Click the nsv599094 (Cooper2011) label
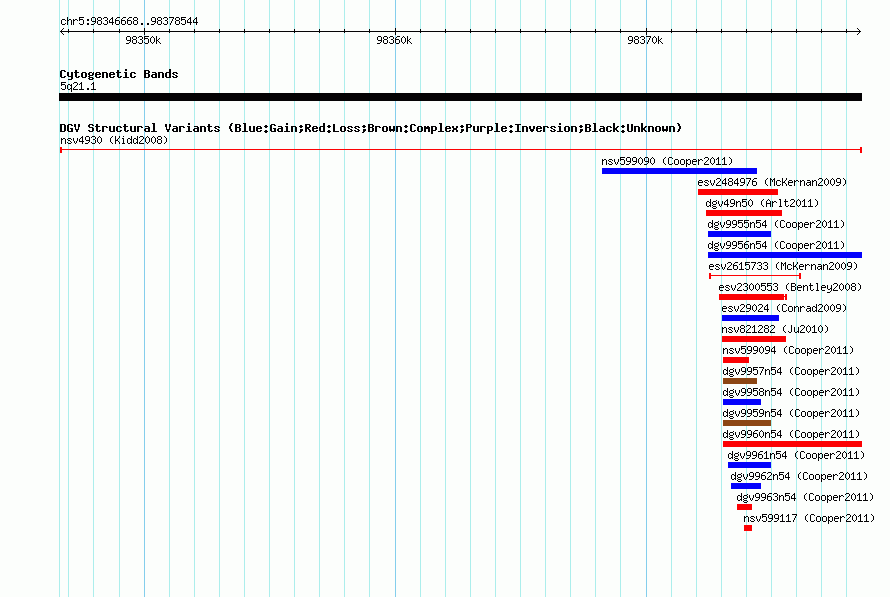890x597 pixels. [x=788, y=350]
